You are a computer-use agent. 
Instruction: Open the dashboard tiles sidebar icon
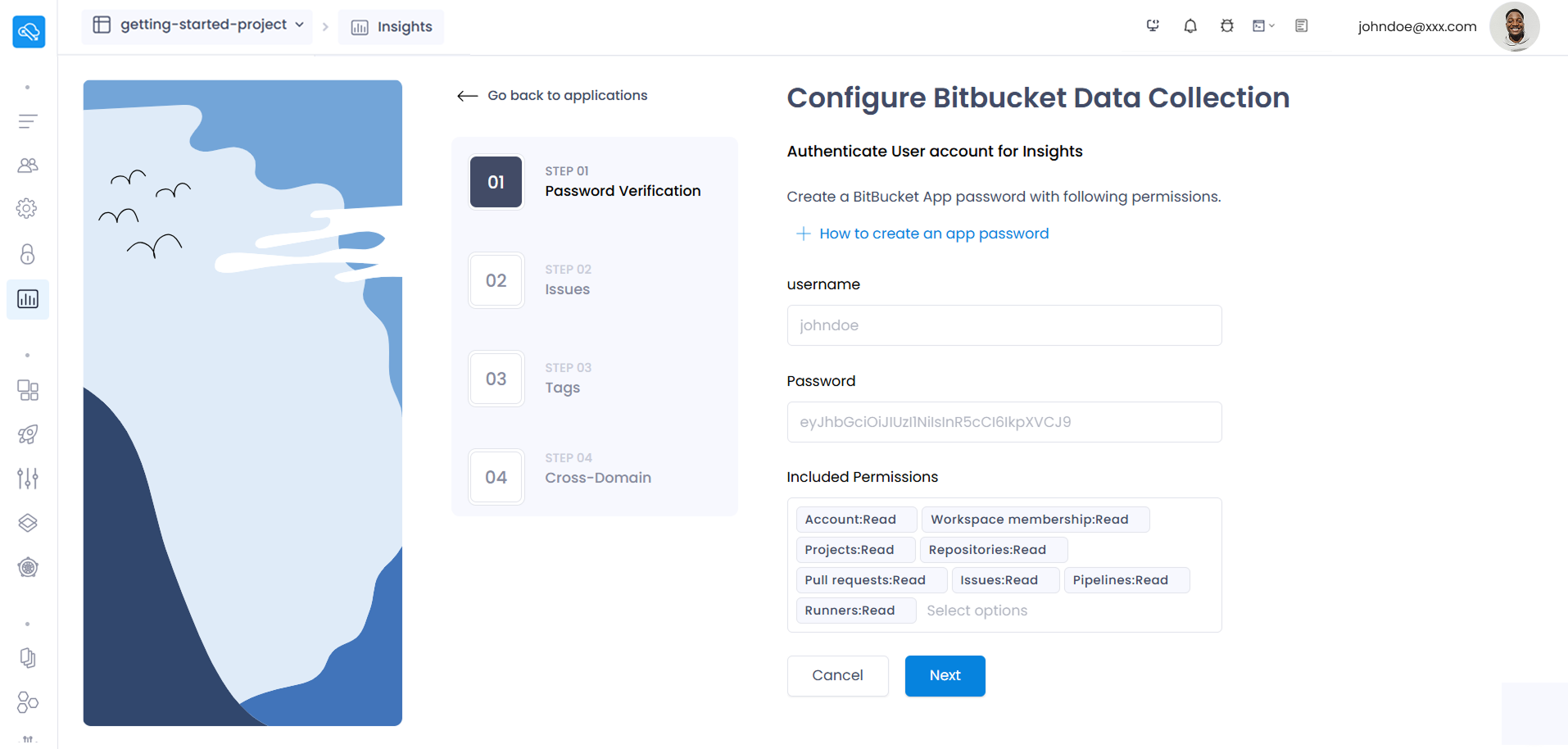[x=28, y=390]
